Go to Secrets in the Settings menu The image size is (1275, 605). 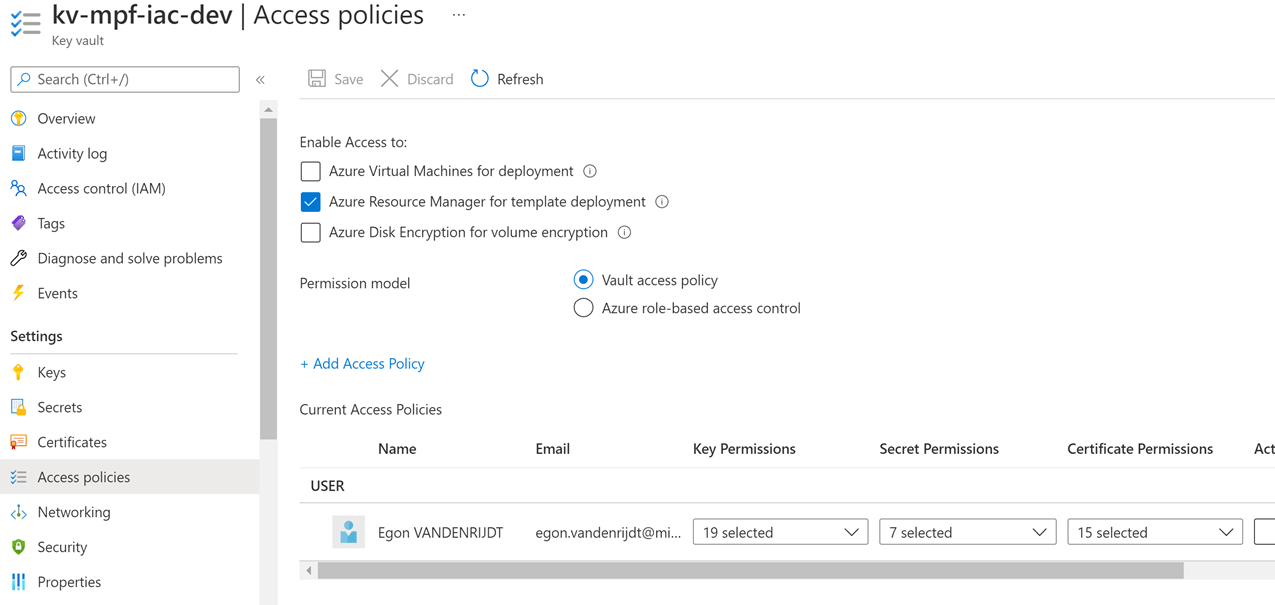click(60, 407)
